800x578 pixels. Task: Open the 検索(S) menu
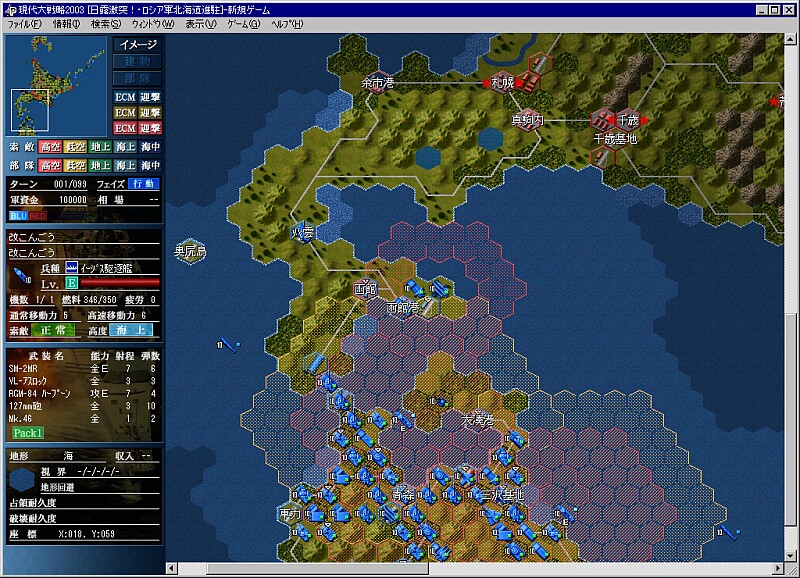tap(106, 24)
